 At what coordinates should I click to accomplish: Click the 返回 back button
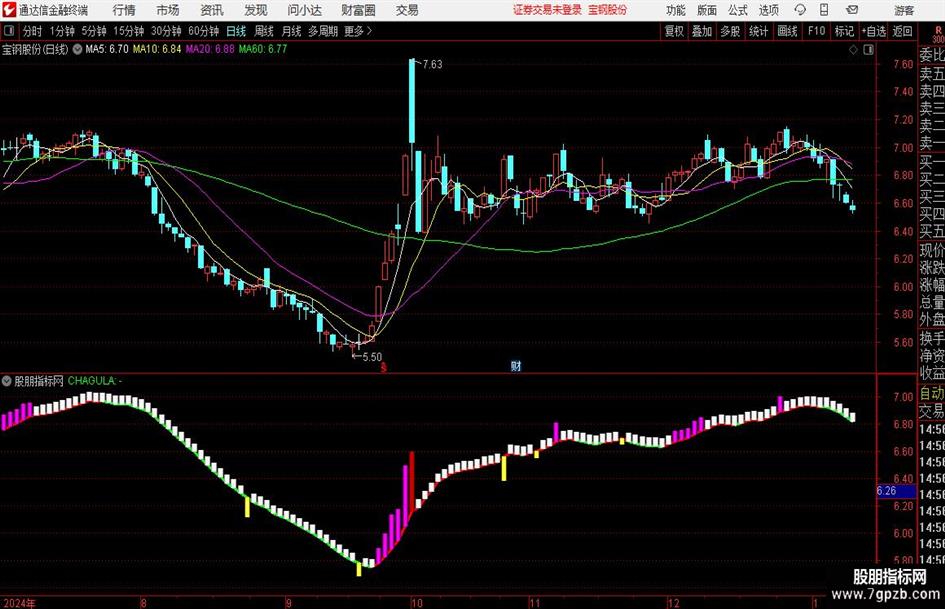(x=902, y=31)
